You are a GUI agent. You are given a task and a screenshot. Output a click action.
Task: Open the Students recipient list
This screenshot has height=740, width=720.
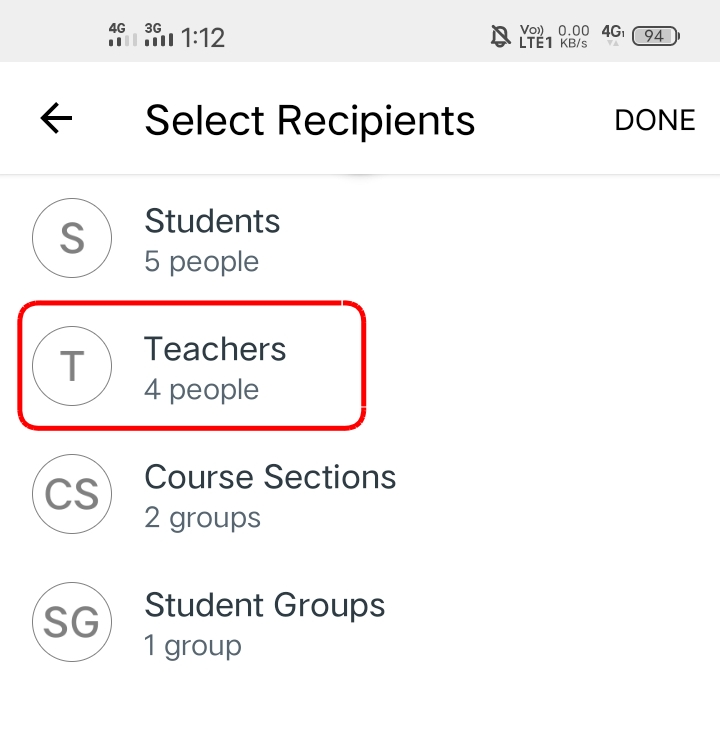point(212,221)
